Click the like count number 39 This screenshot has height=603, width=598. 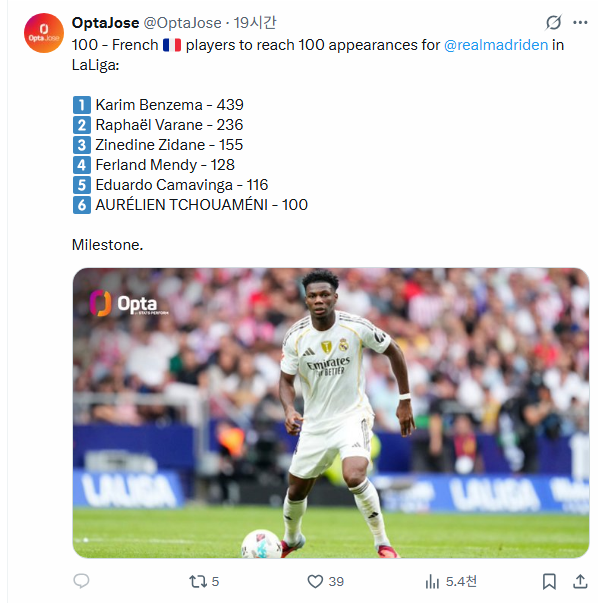[336, 581]
